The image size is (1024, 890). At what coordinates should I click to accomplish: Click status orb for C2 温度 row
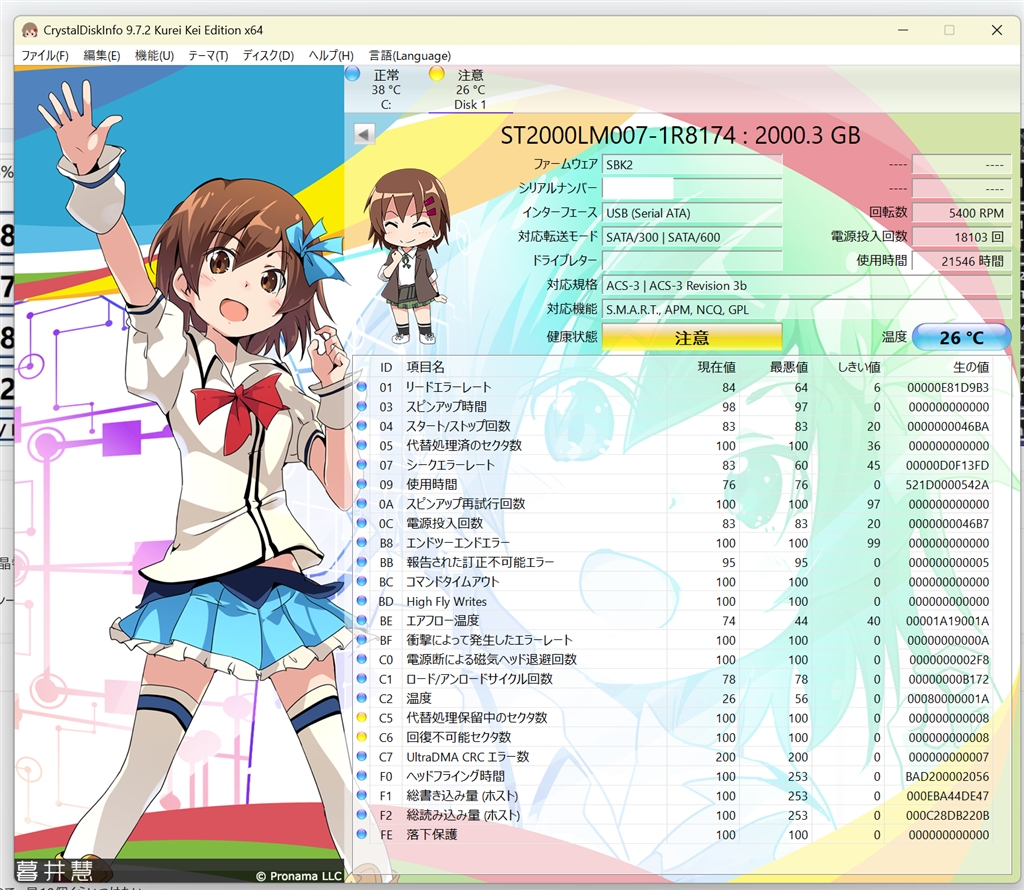tap(362, 697)
